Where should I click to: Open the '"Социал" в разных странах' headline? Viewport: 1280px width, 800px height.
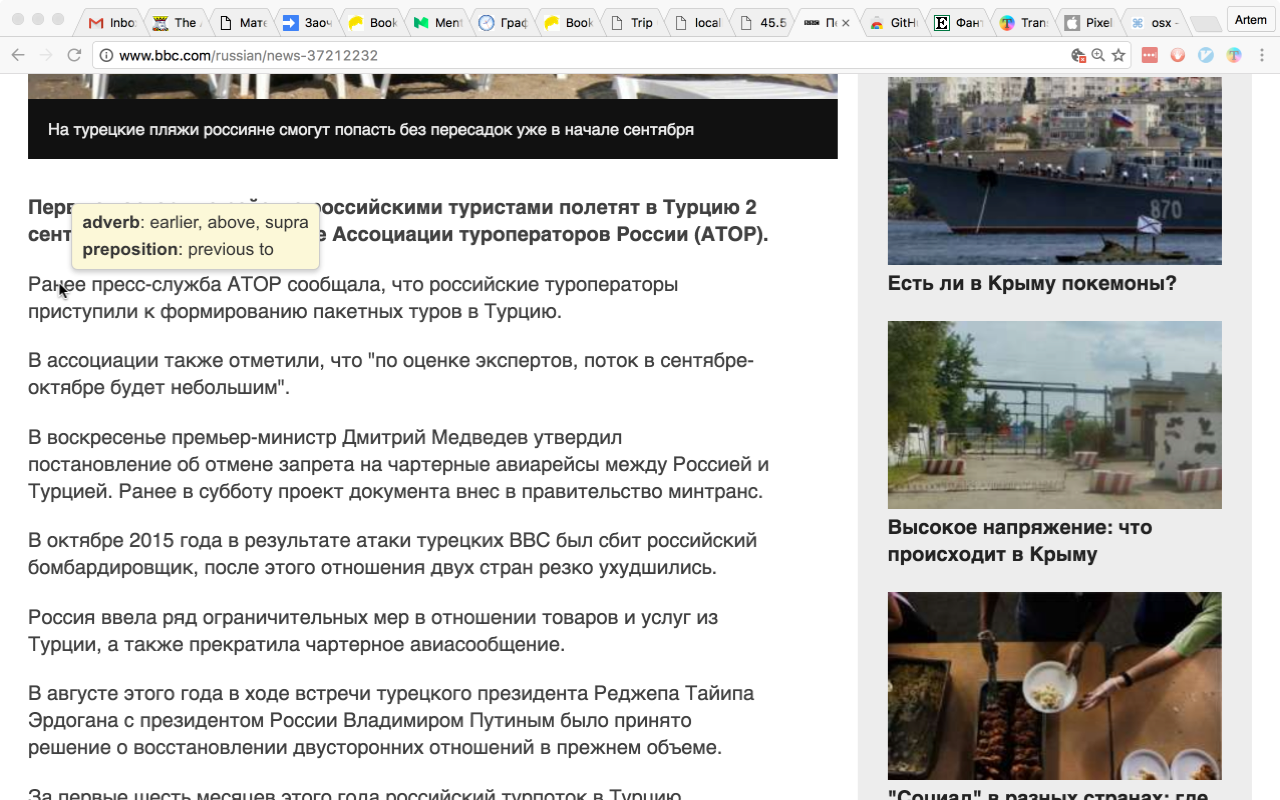pos(1049,797)
